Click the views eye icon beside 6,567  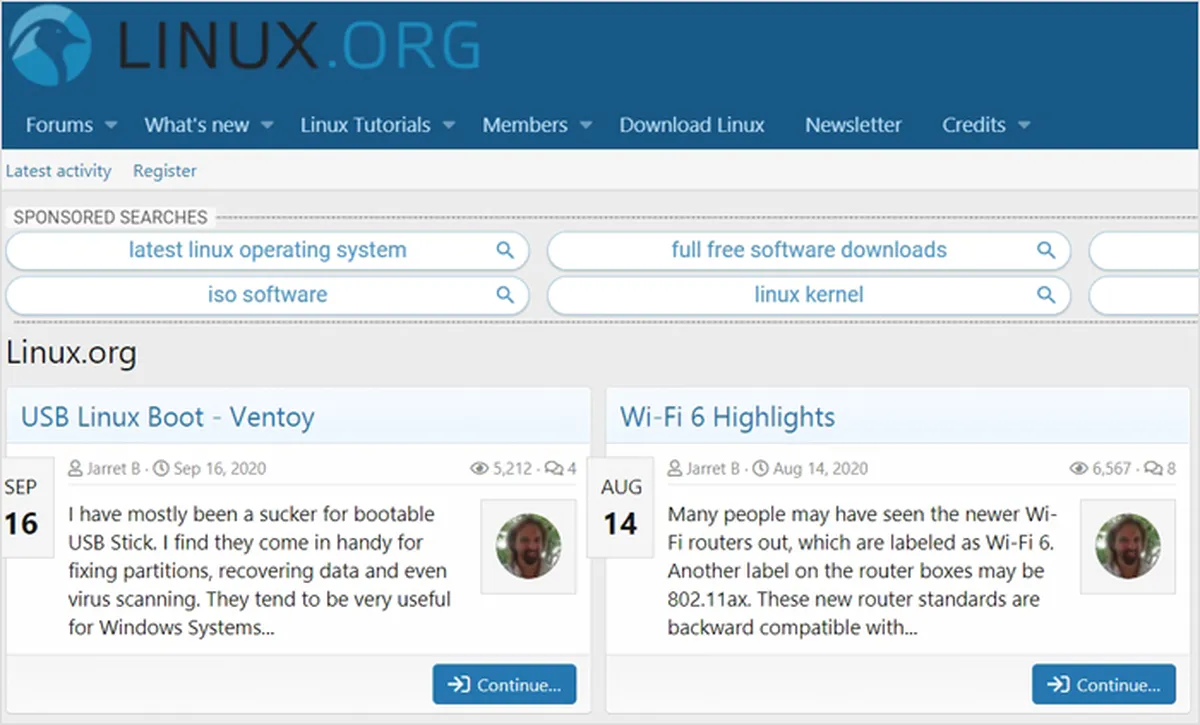pos(1079,468)
